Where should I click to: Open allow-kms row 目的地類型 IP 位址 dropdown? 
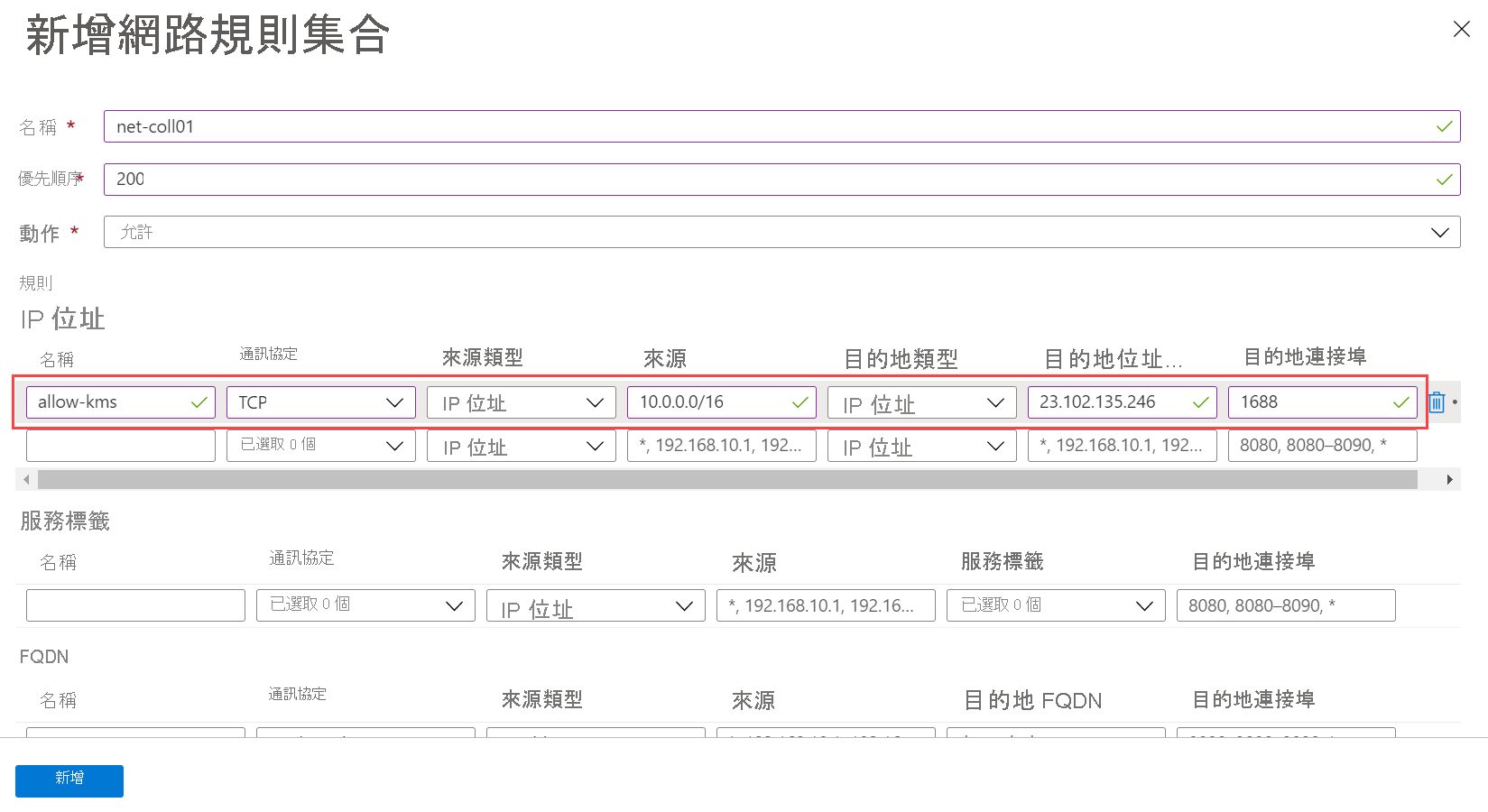(922, 402)
